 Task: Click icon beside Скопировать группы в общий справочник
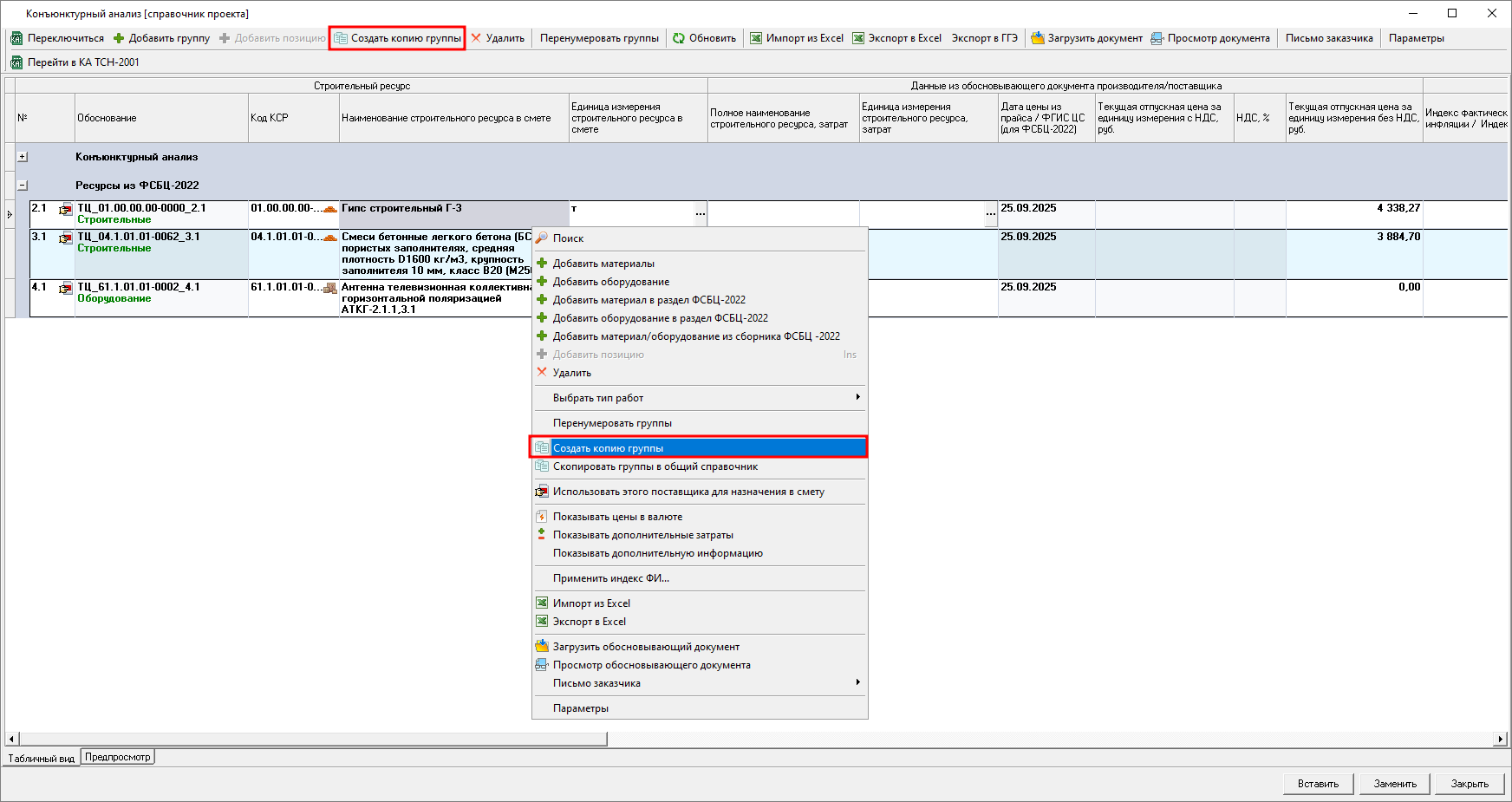542,466
